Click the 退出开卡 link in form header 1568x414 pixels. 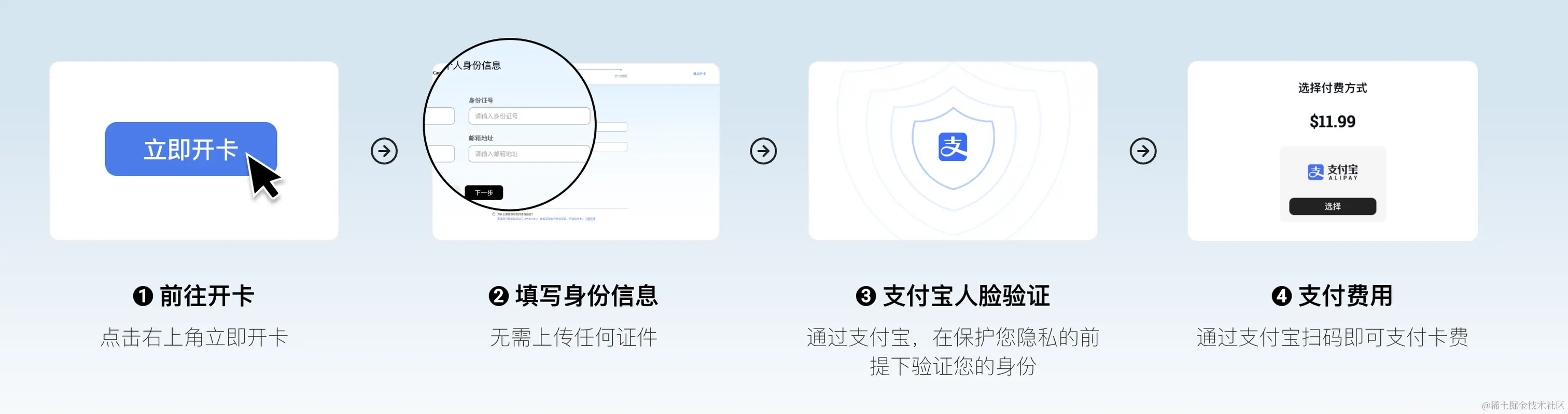(x=699, y=74)
